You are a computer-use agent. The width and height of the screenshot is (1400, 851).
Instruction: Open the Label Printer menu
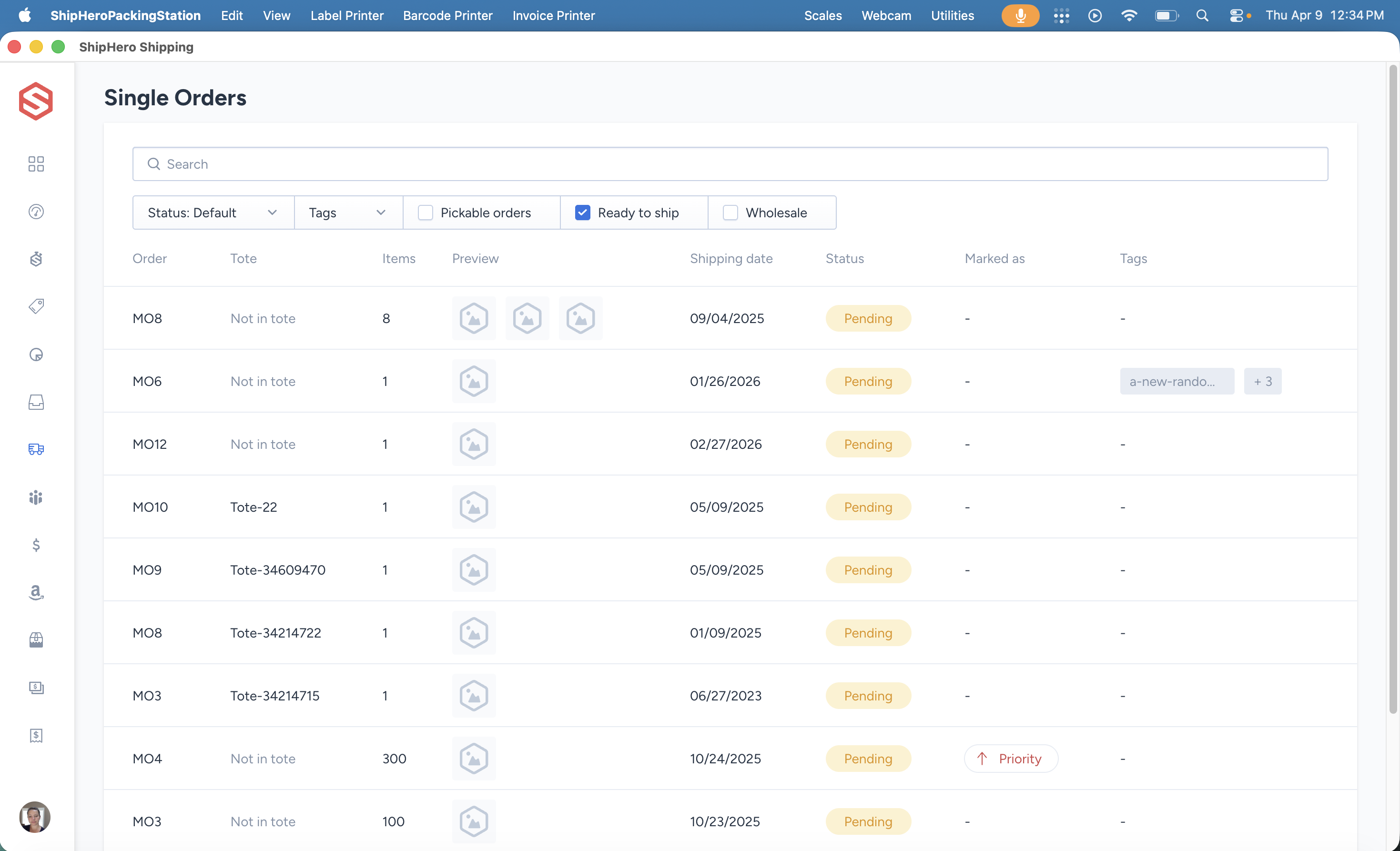tap(346, 15)
